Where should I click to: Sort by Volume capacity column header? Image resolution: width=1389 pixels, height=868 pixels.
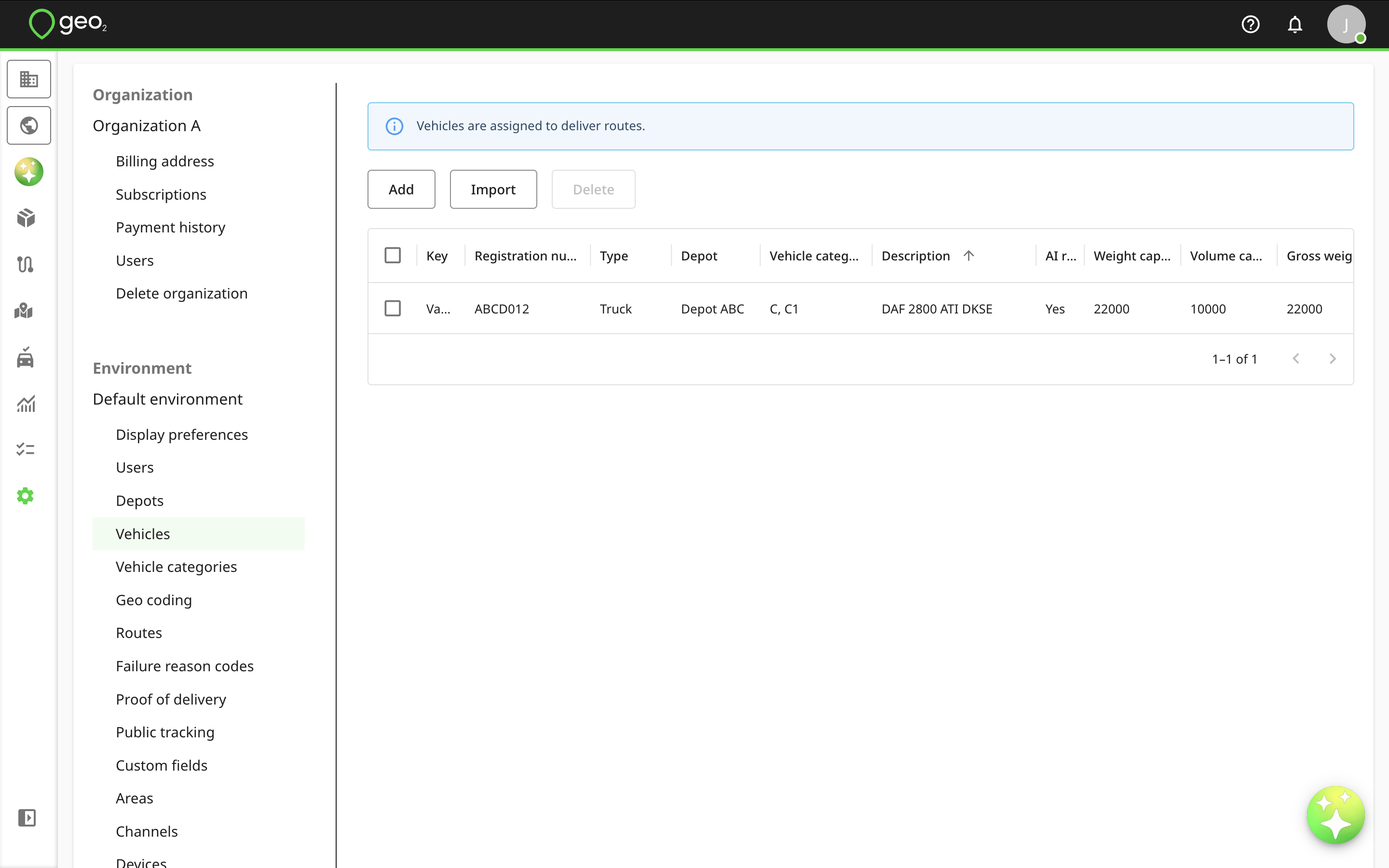click(x=1226, y=256)
